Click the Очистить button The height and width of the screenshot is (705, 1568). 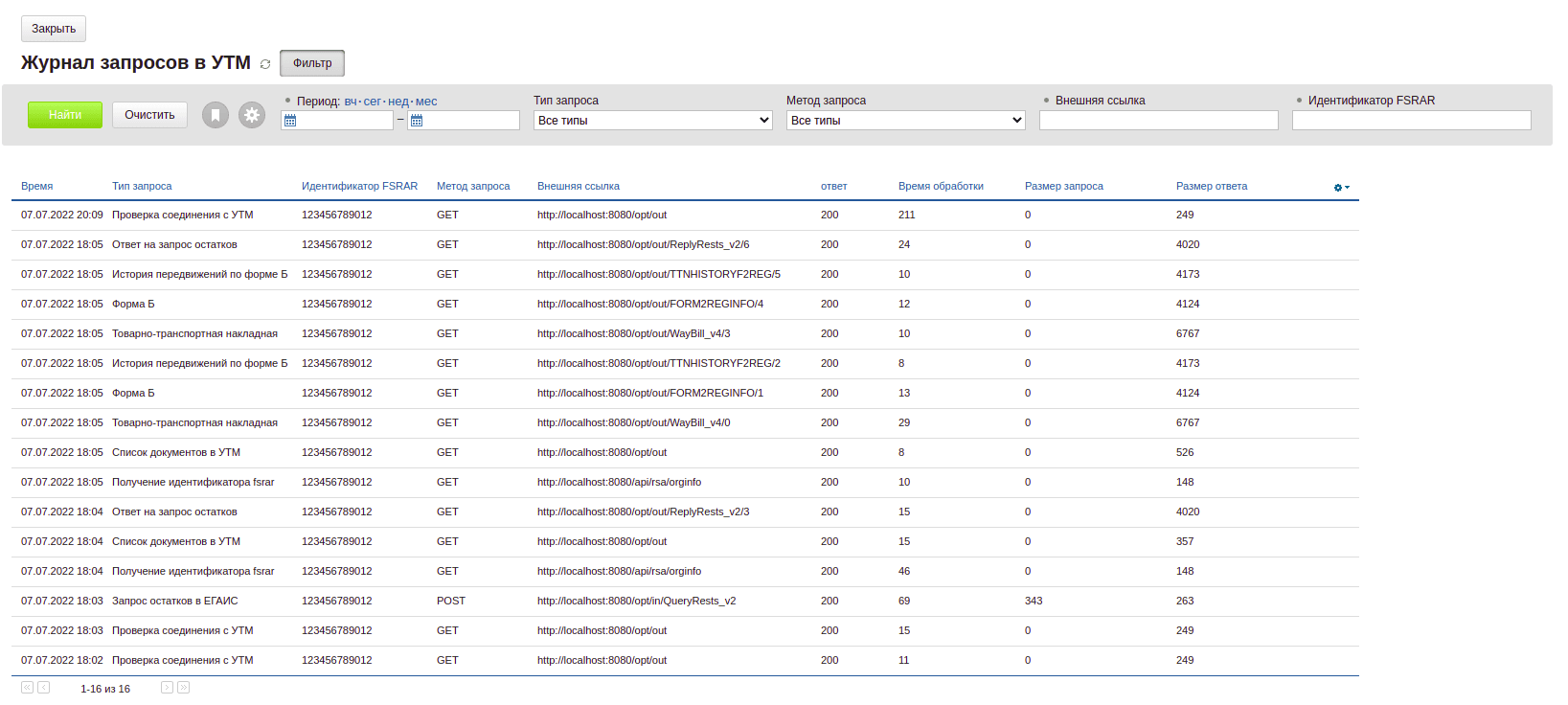click(x=149, y=115)
